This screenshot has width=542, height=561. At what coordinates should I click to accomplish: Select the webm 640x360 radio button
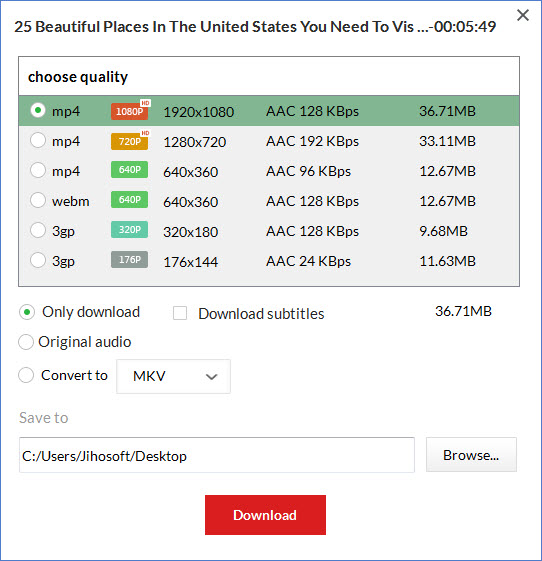(x=38, y=200)
